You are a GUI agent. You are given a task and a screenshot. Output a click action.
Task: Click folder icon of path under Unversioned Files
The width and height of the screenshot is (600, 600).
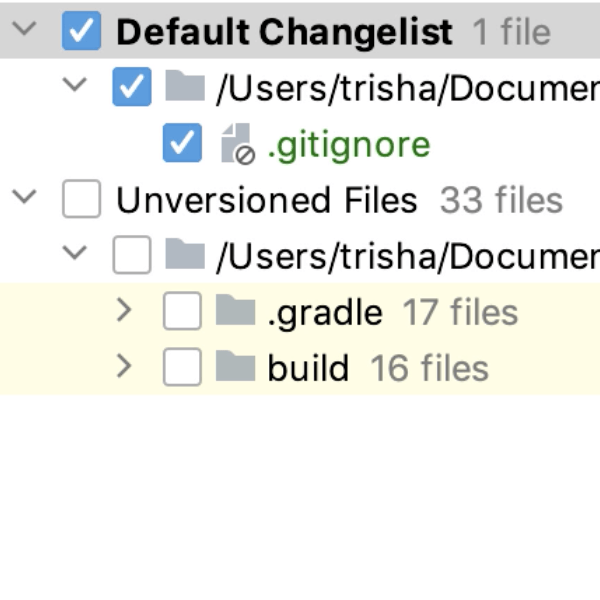pyautogui.click(x=185, y=256)
